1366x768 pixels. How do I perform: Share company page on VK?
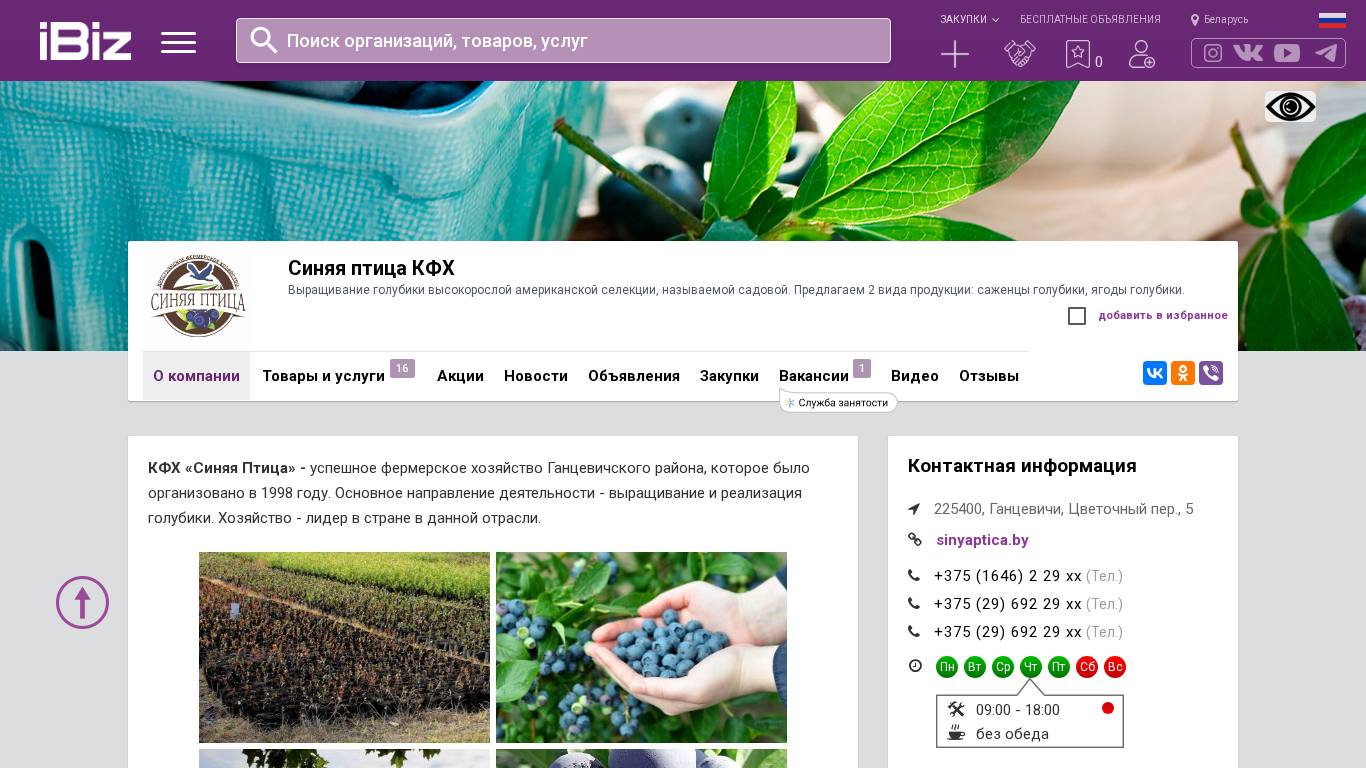(x=1155, y=373)
